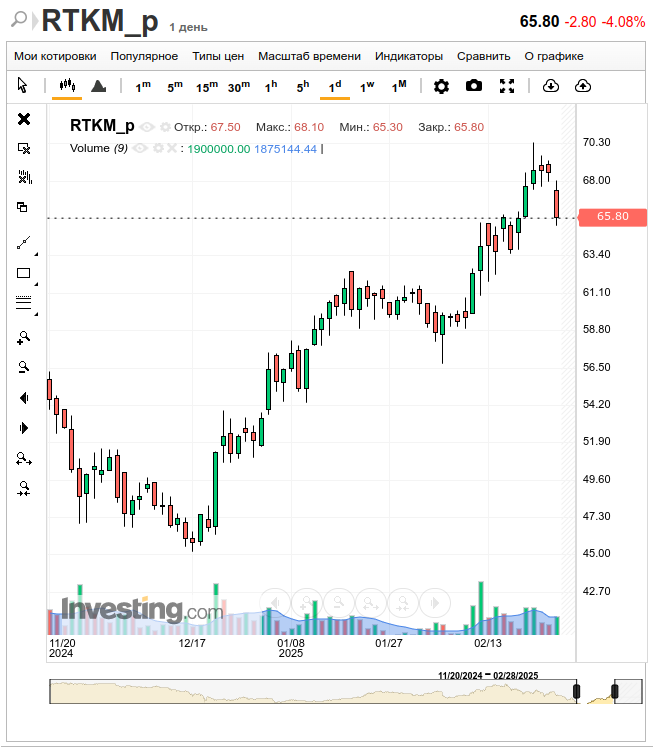Viewport: 656px width, 751px height.
Task: Click the search magnifier icon next to RTKM_p
Action: [19, 20]
